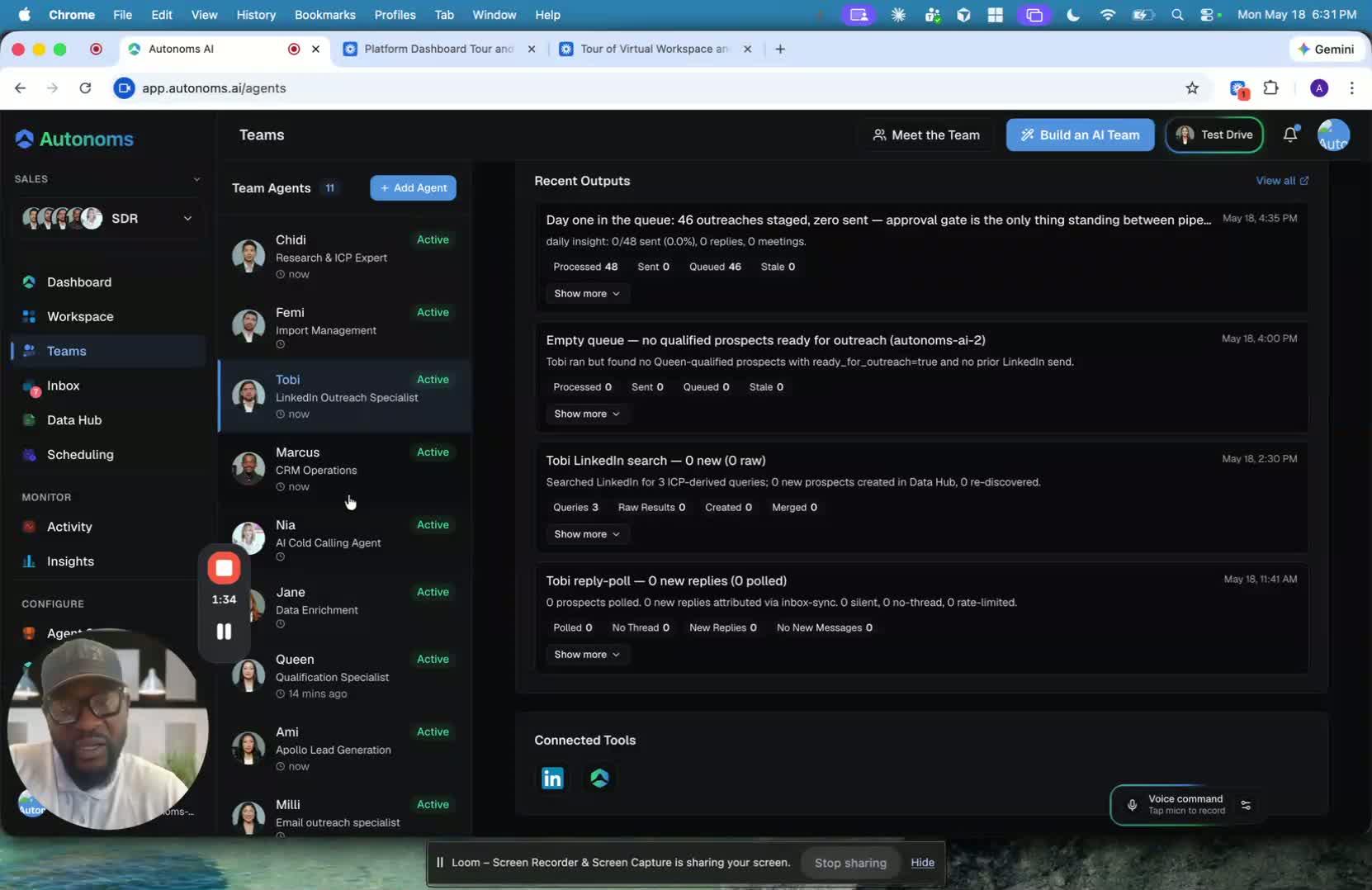Expand the SDR team selector

tap(108, 219)
